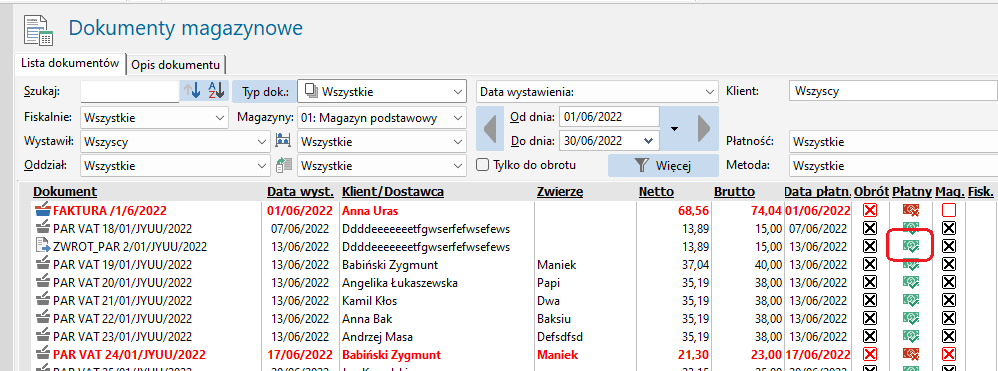Open the Data wystawienia dropdown
The image size is (998, 371).
pyautogui.click(x=596, y=92)
